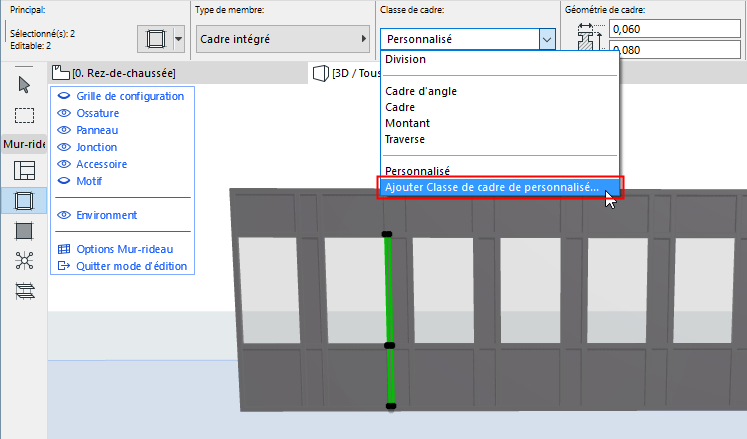The width and height of the screenshot is (747, 439).
Task: Click the bottom node of the green frame
Action: [x=391, y=406]
